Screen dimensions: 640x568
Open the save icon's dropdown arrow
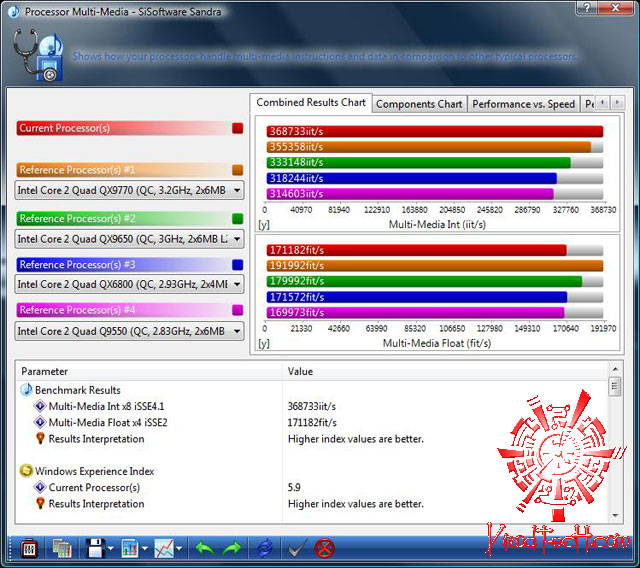click(111, 549)
